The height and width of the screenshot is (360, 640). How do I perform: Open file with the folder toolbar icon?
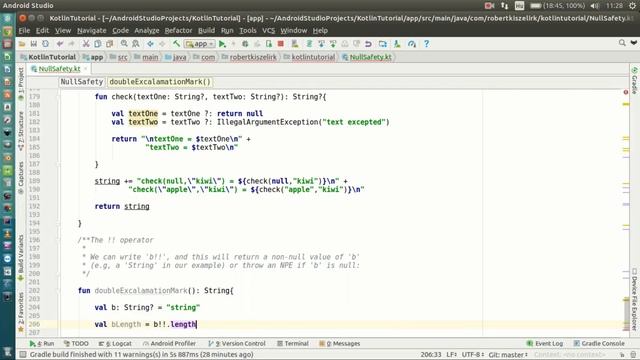[x=22, y=44]
